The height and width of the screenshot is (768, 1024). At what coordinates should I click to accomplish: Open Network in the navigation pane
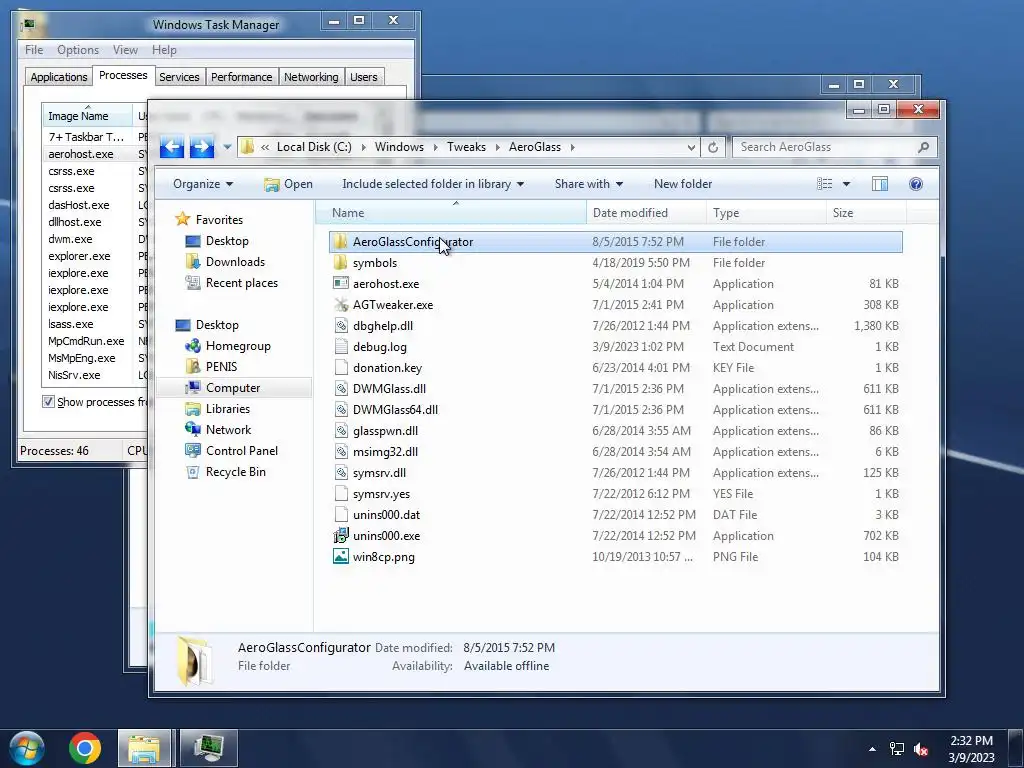pos(228,430)
